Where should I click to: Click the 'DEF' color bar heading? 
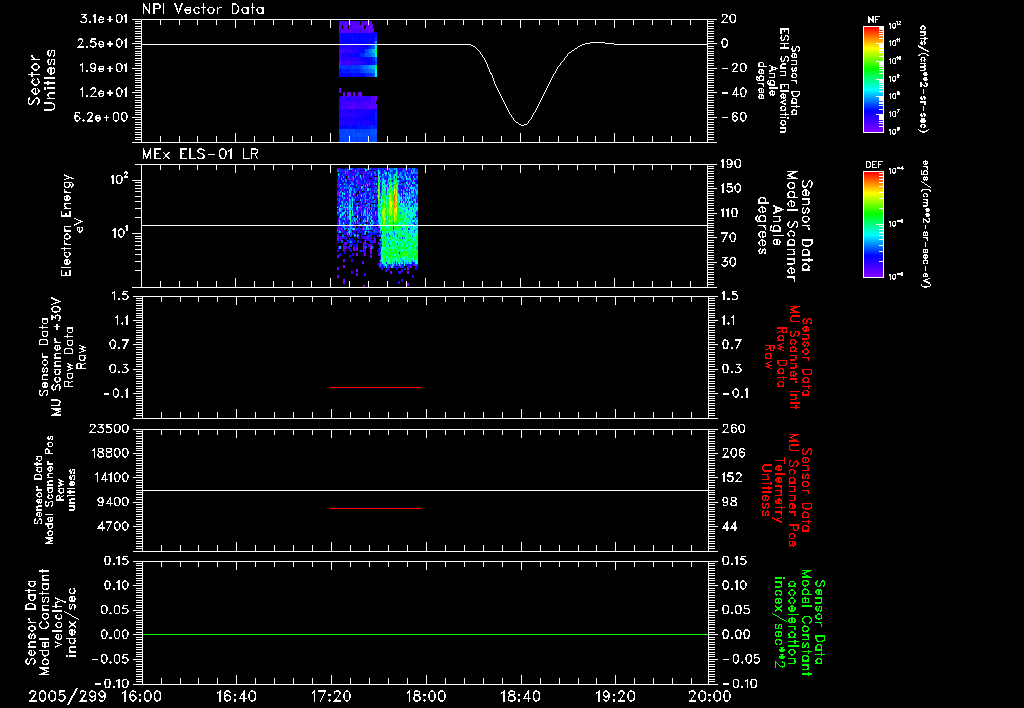point(874,165)
